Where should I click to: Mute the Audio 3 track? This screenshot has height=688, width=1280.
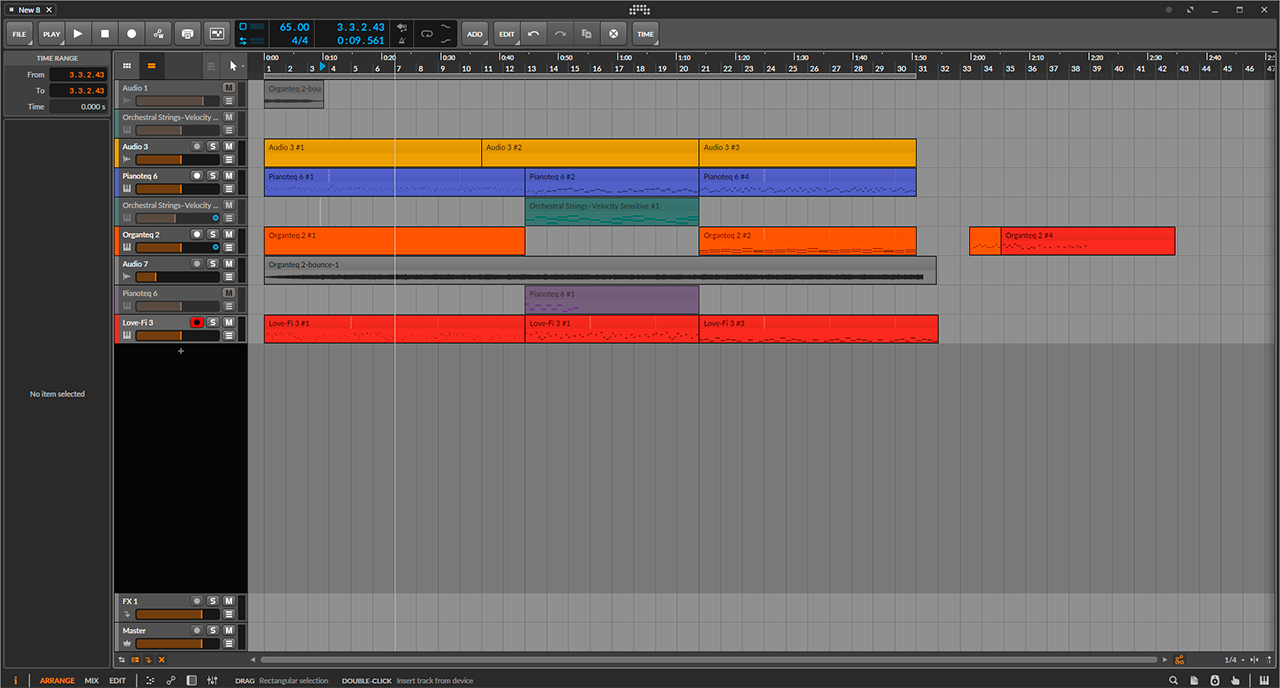[228, 146]
